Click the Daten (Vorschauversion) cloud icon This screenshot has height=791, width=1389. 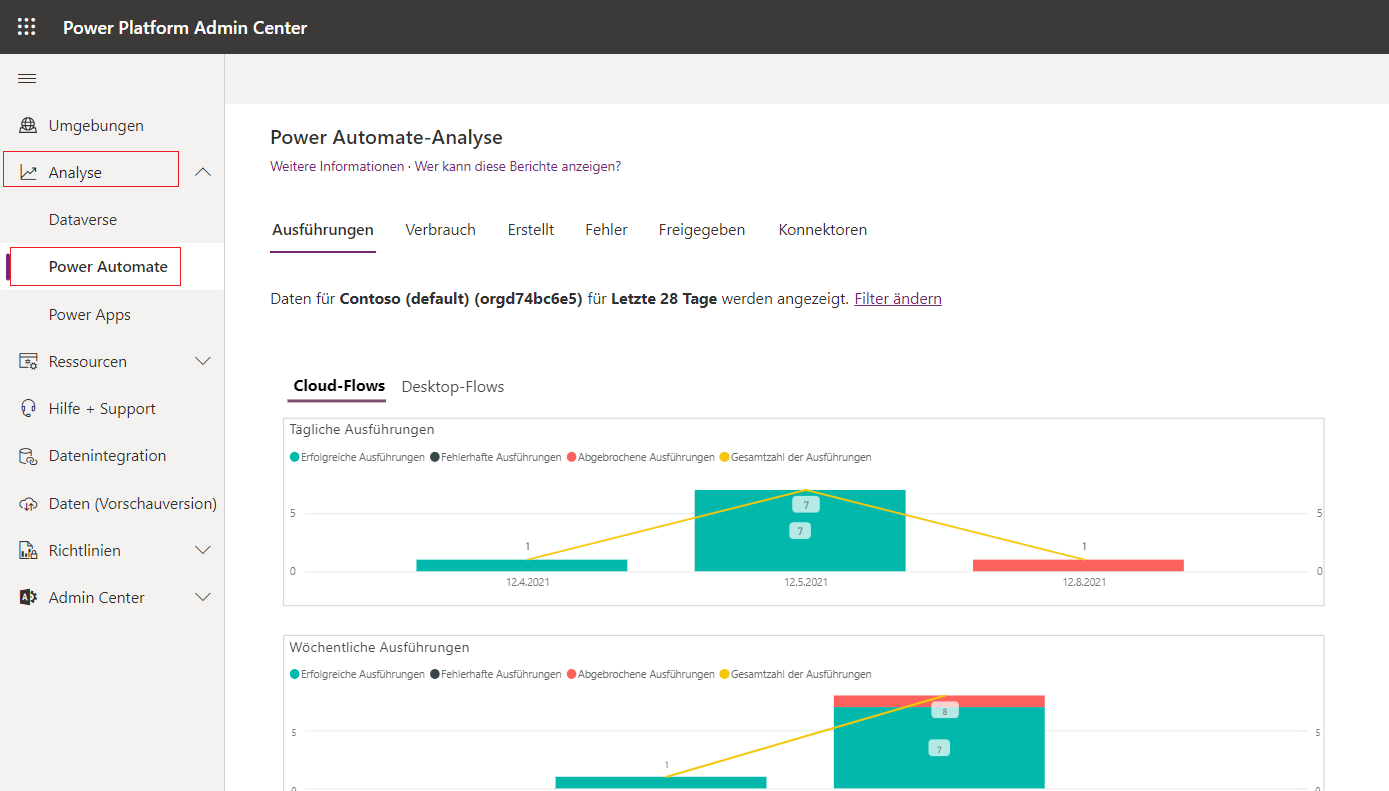28,504
